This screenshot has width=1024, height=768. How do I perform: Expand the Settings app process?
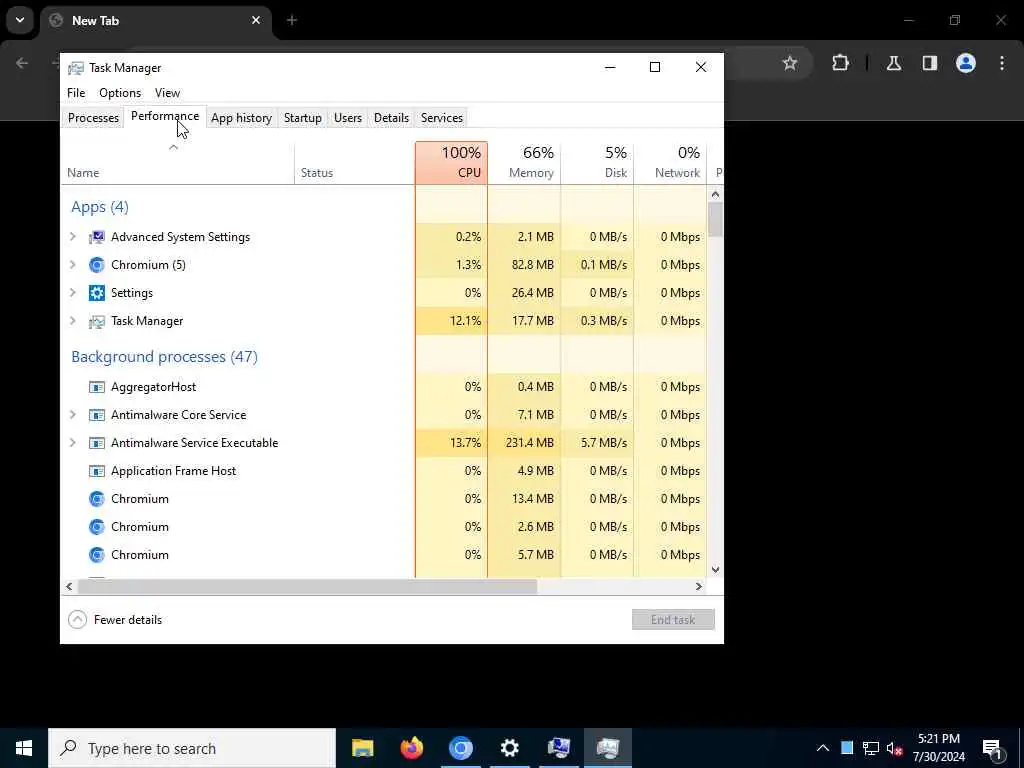tap(73, 293)
